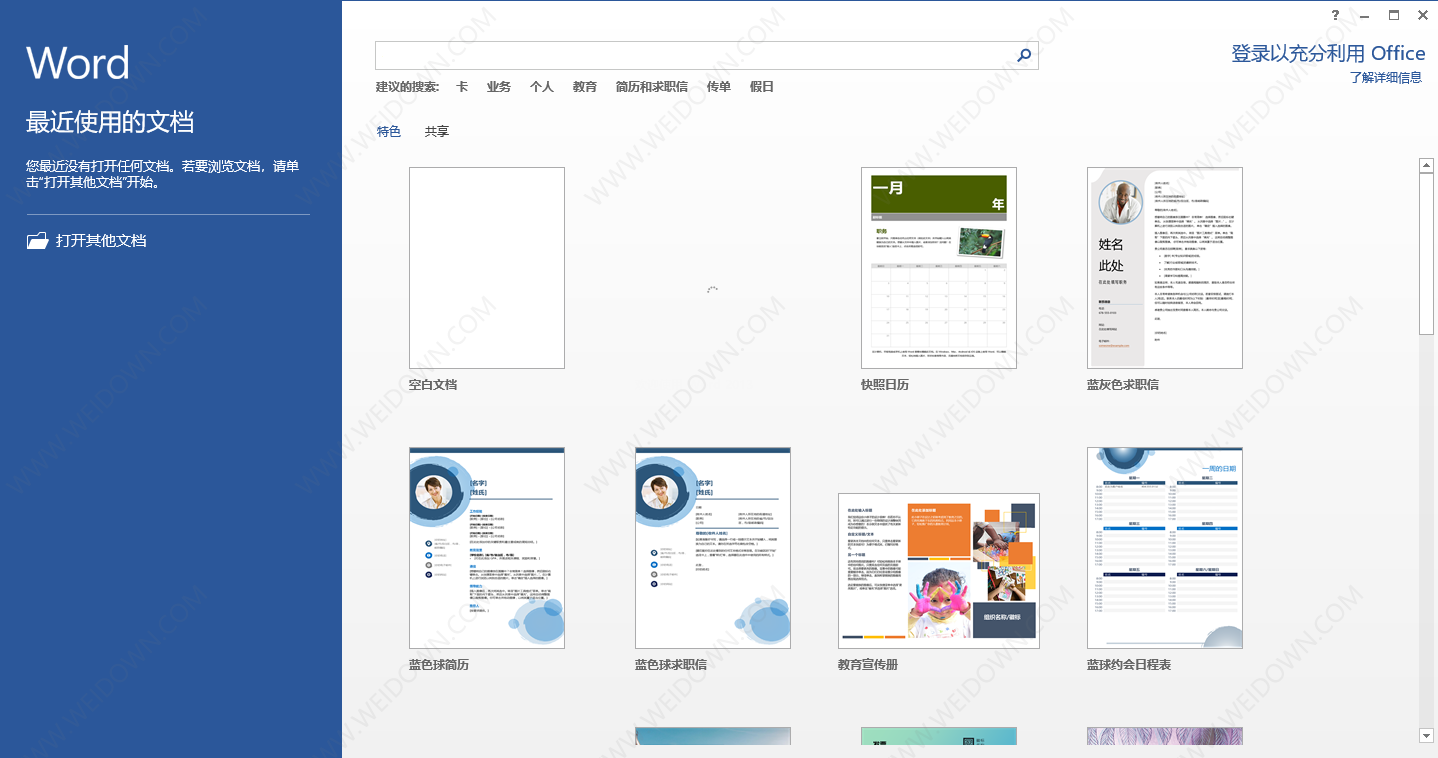This screenshot has height=758, width=1438.
Task: Select the 蓝色球求职信 cover letter template
Action: tap(712, 548)
